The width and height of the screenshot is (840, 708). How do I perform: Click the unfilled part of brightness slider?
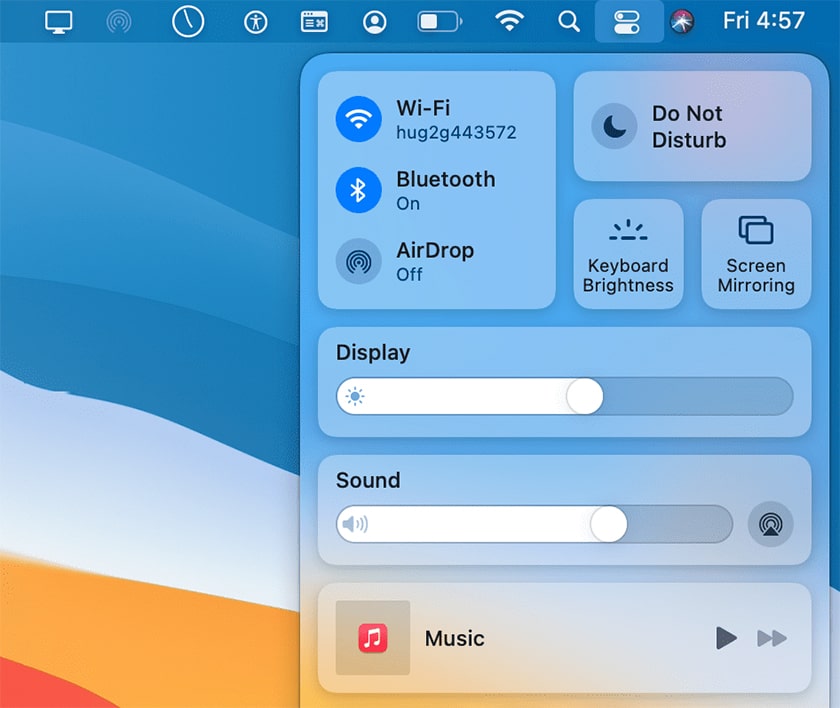point(698,396)
